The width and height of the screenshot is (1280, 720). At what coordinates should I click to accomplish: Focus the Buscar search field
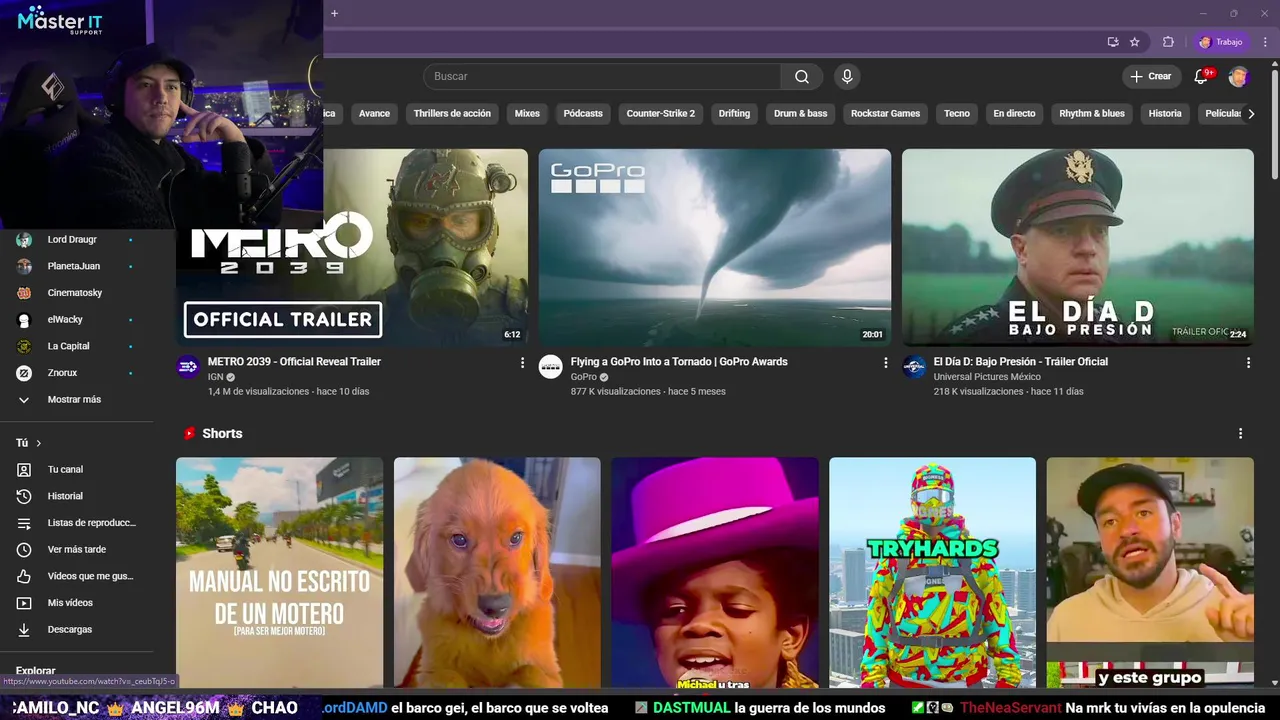(x=601, y=77)
